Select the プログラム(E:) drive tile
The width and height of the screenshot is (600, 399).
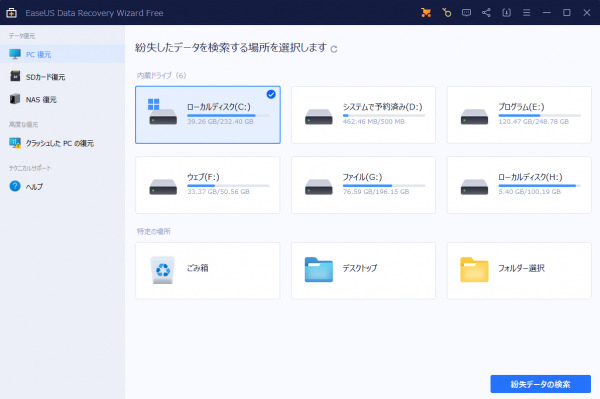pyautogui.click(x=519, y=115)
